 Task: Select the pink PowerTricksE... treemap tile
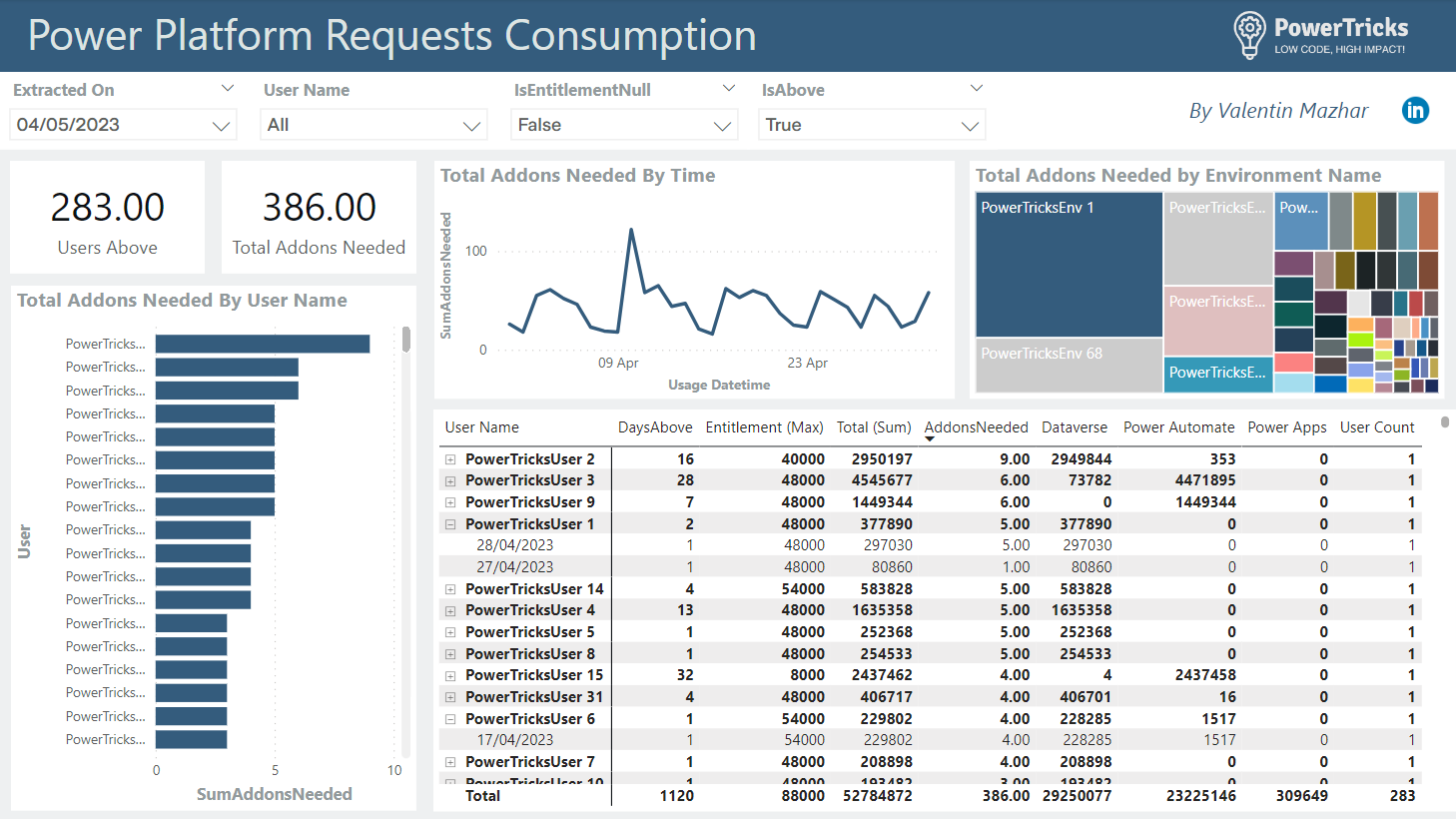coord(1218,320)
